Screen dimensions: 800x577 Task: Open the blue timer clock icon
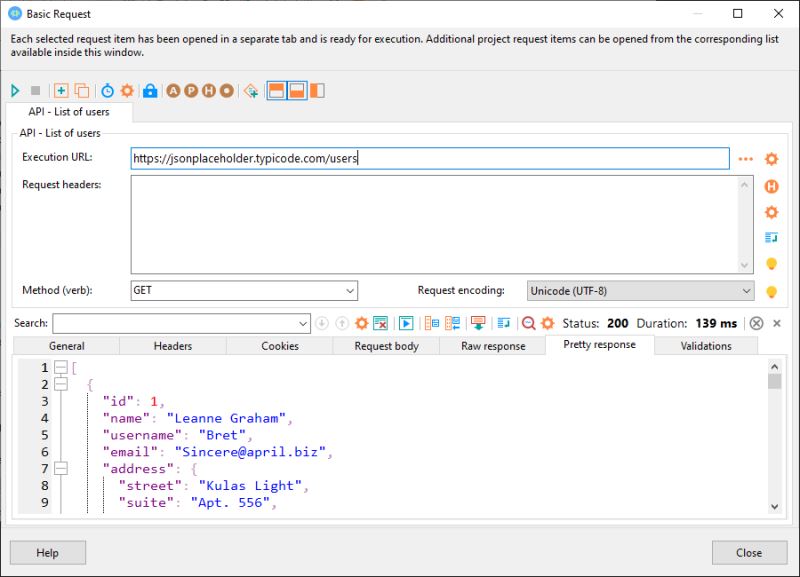point(107,91)
